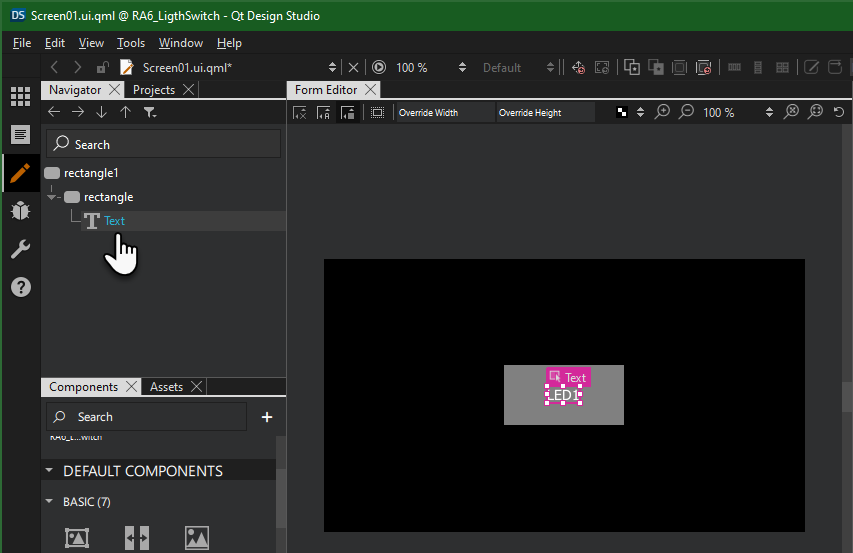Open Projects mode wrench icon
The height and width of the screenshot is (553, 853).
[20, 249]
